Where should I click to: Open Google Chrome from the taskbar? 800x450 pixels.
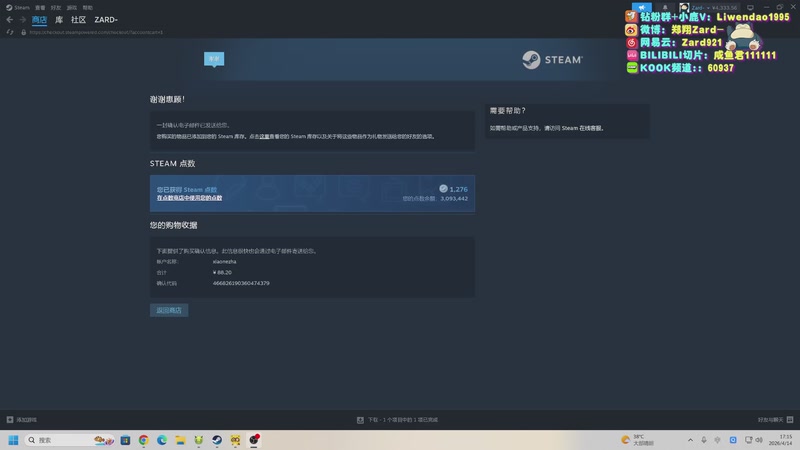143,440
